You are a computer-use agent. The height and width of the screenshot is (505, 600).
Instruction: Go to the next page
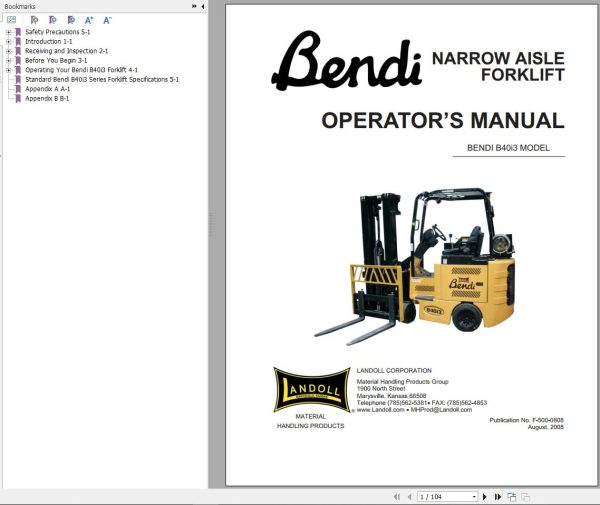point(484,497)
